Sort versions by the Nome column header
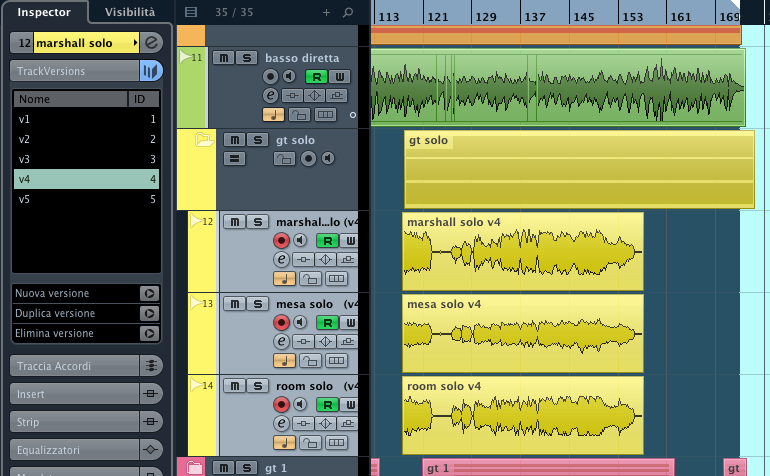 pos(70,99)
